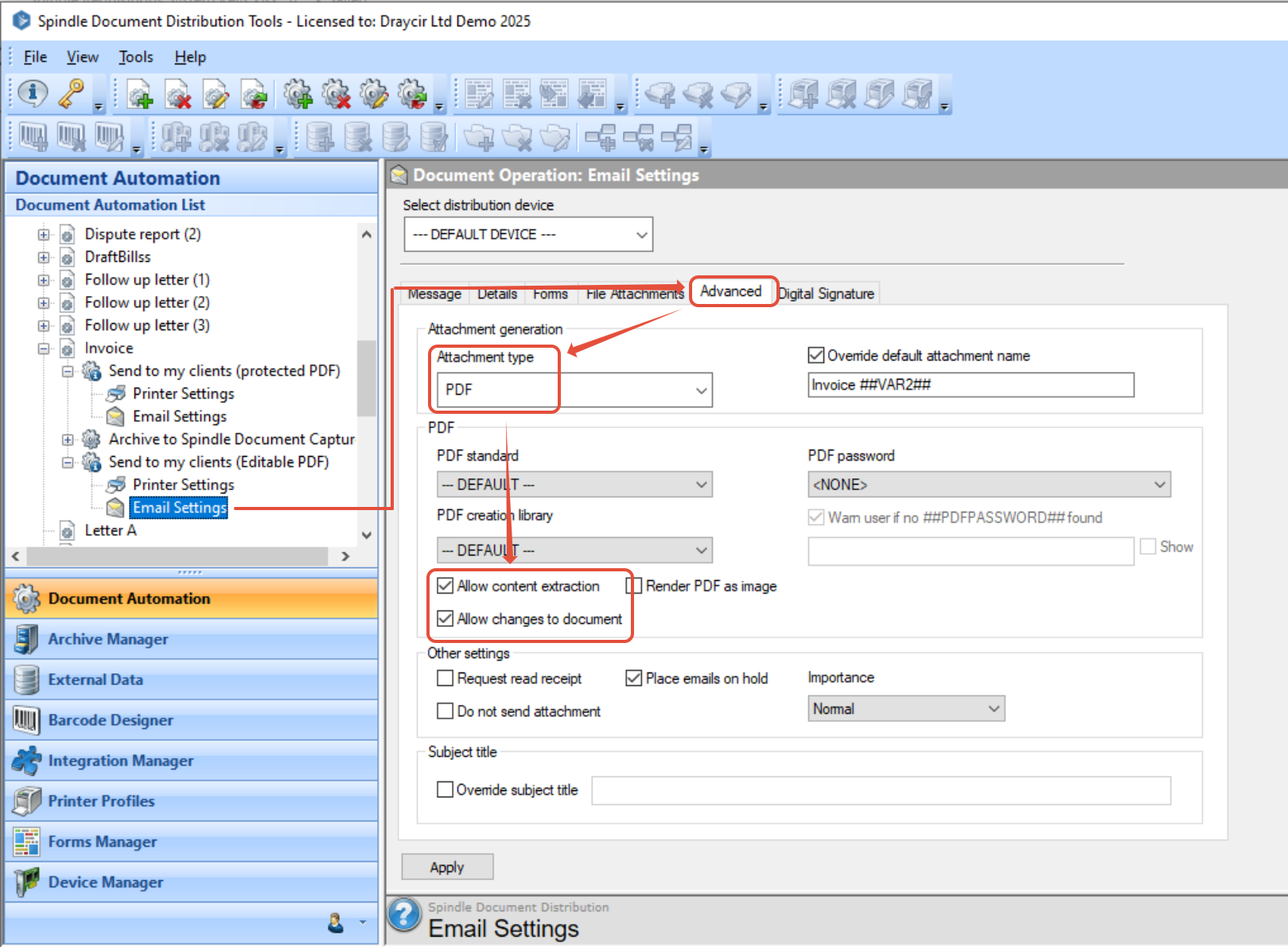
Task: Click the user icon at sidebar bottom
Action: coord(336,923)
